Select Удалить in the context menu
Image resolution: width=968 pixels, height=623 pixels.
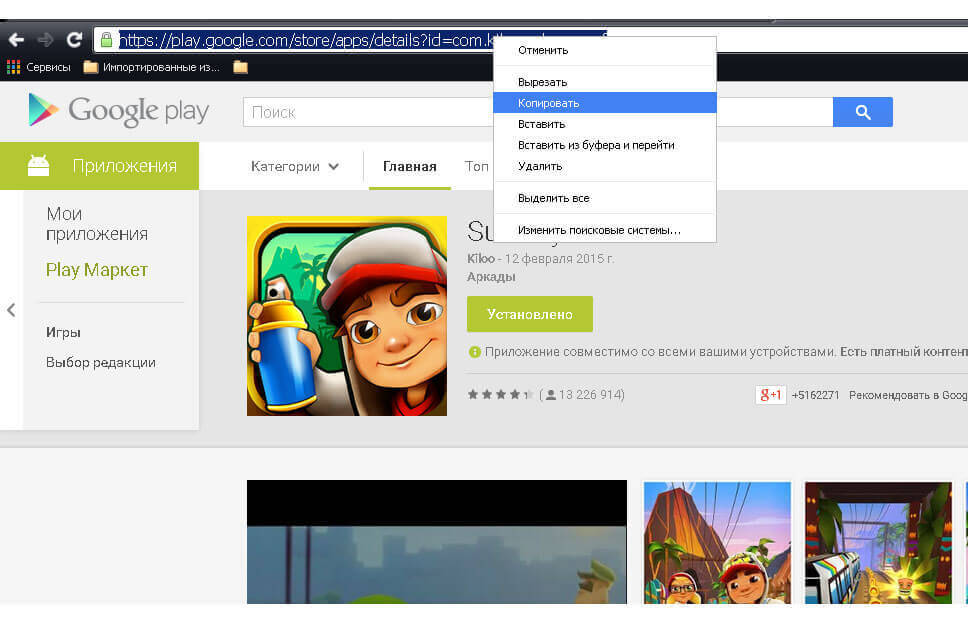(x=605, y=166)
